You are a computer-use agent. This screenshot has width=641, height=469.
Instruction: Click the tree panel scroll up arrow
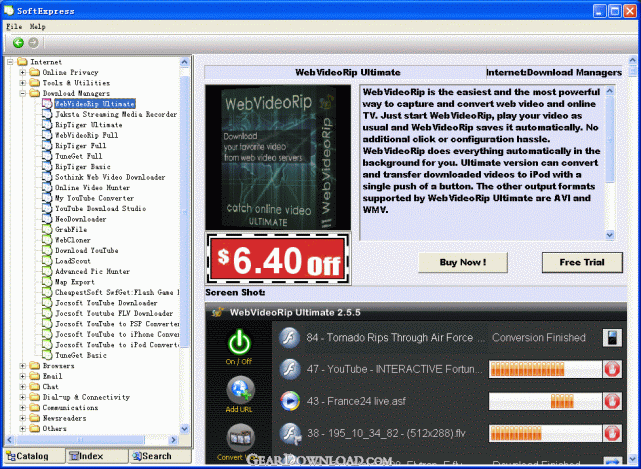(x=184, y=62)
